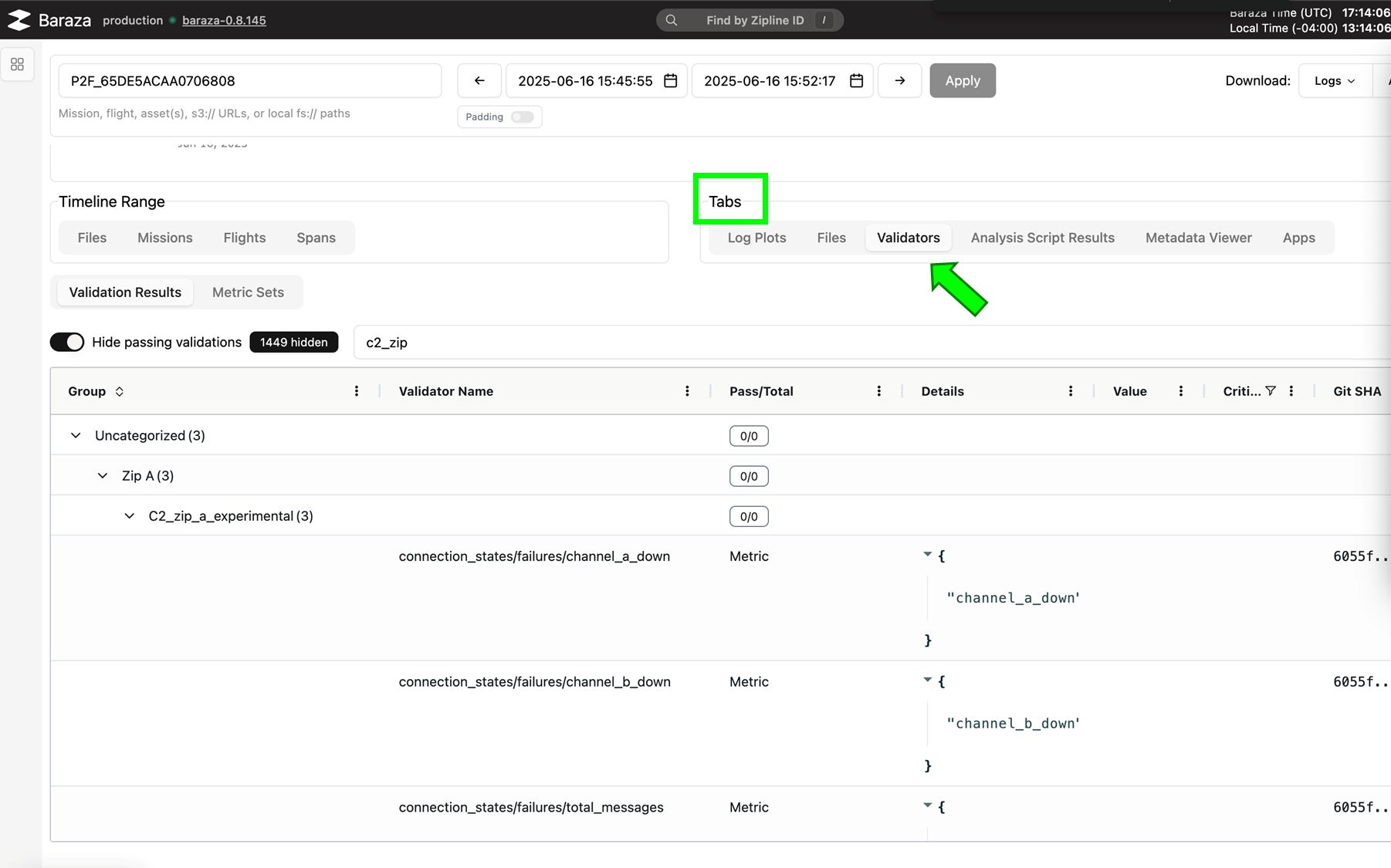Click the Baraza logo icon
The width and height of the screenshot is (1391, 868).
pos(19,20)
